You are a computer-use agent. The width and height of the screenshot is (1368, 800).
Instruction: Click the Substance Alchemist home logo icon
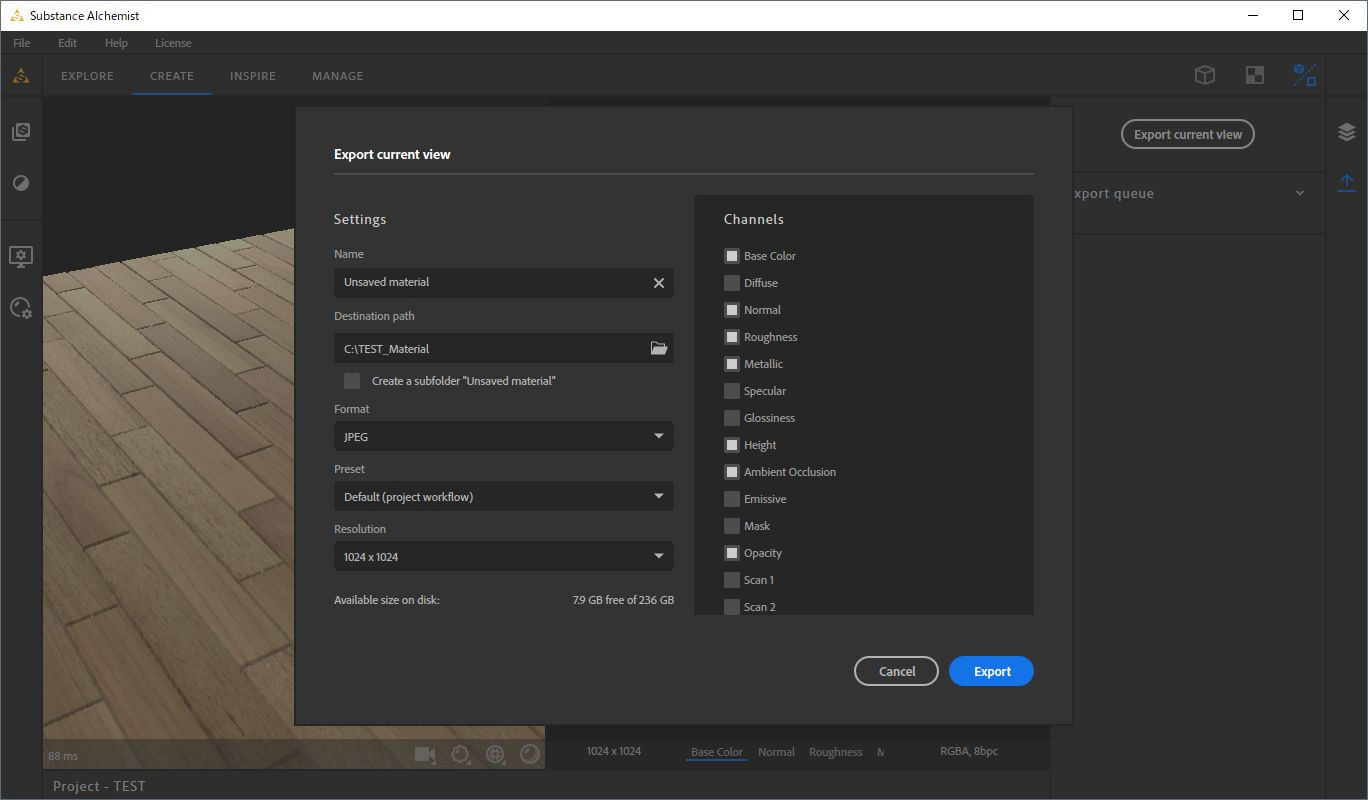tap(21, 75)
